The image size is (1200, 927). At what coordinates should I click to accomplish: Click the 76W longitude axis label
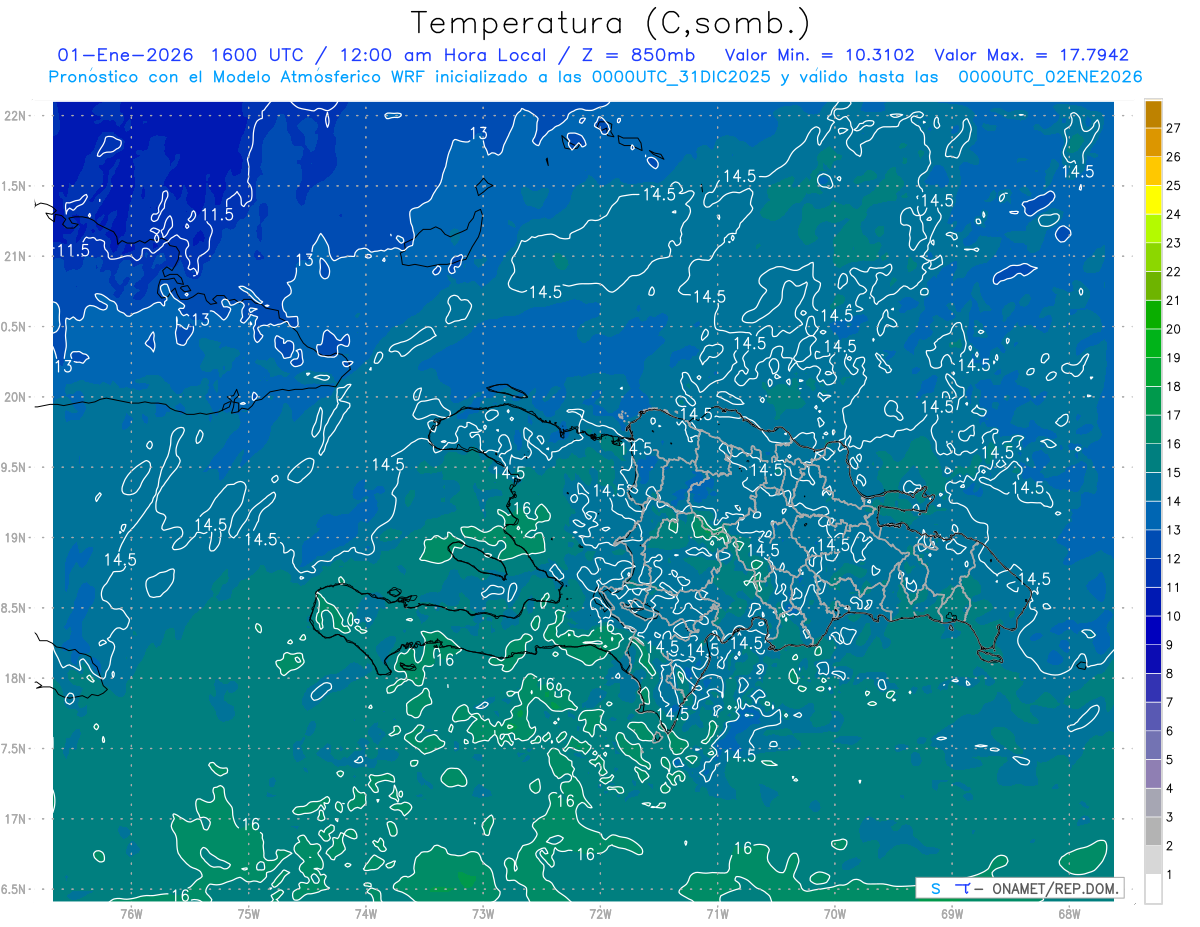click(x=131, y=913)
